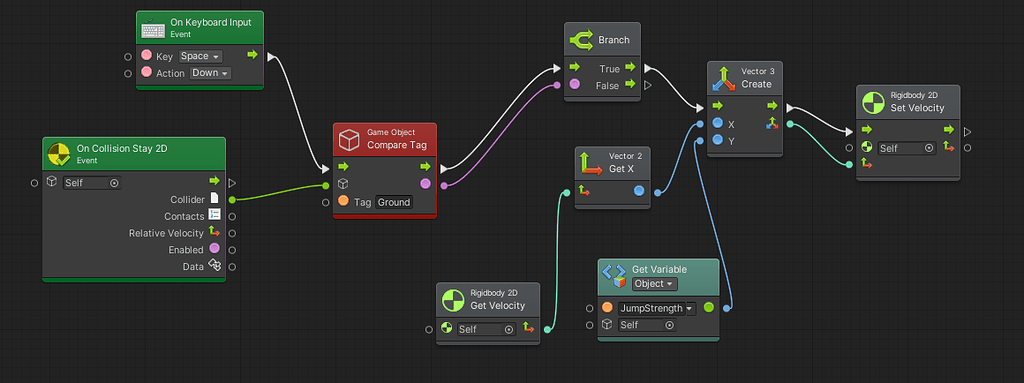This screenshot has width=1024, height=383.
Task: Click the Ground tag input field
Action: point(394,202)
